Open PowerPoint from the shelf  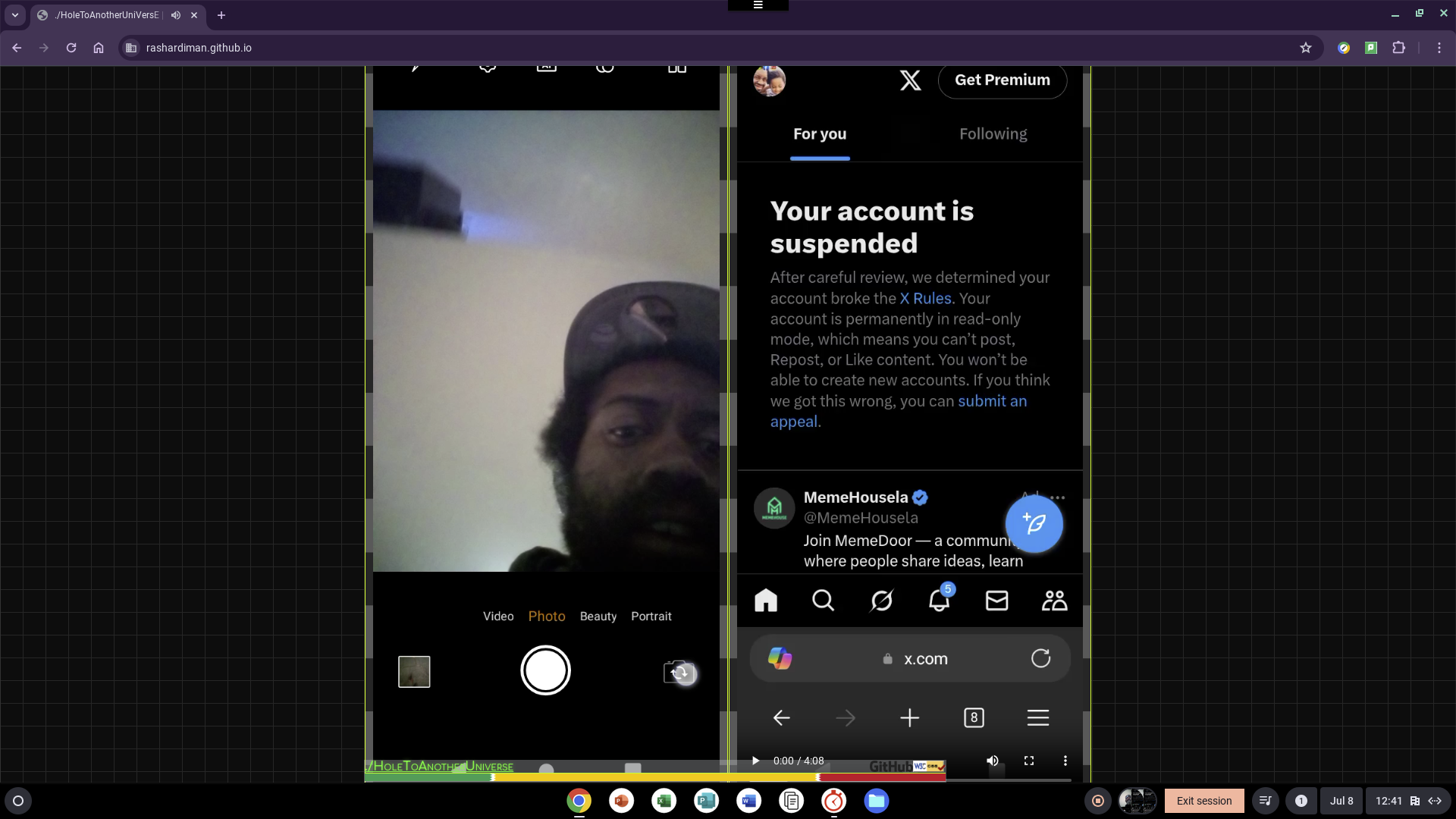point(621,801)
